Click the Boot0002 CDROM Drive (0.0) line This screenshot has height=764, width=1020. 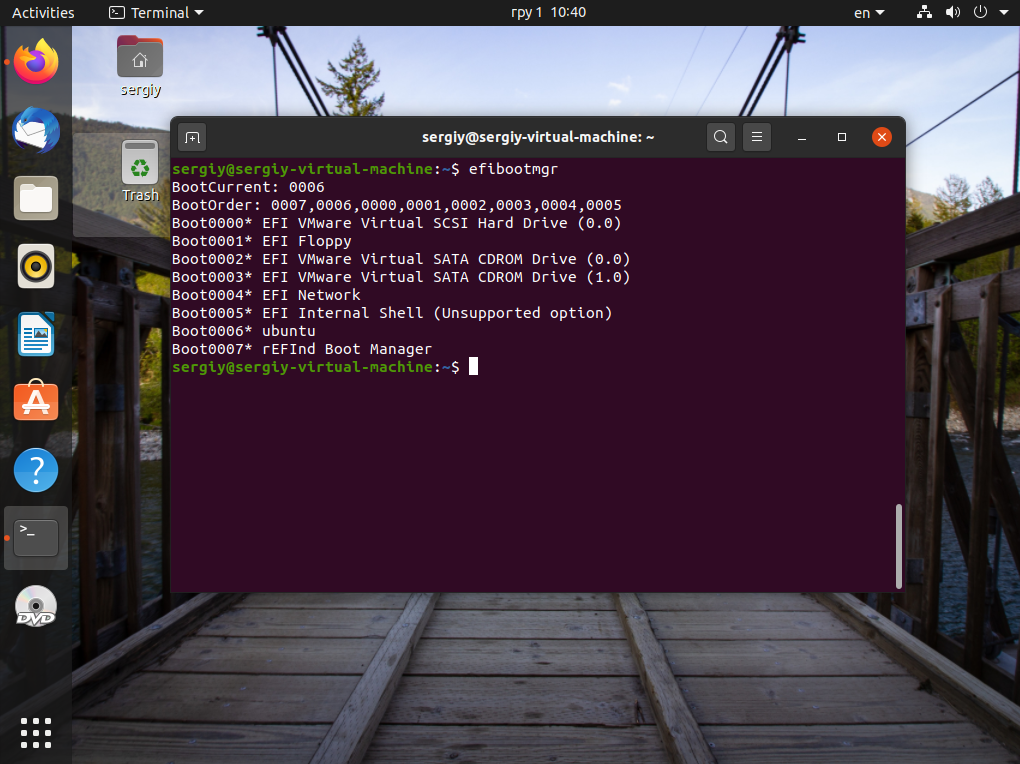pos(401,259)
